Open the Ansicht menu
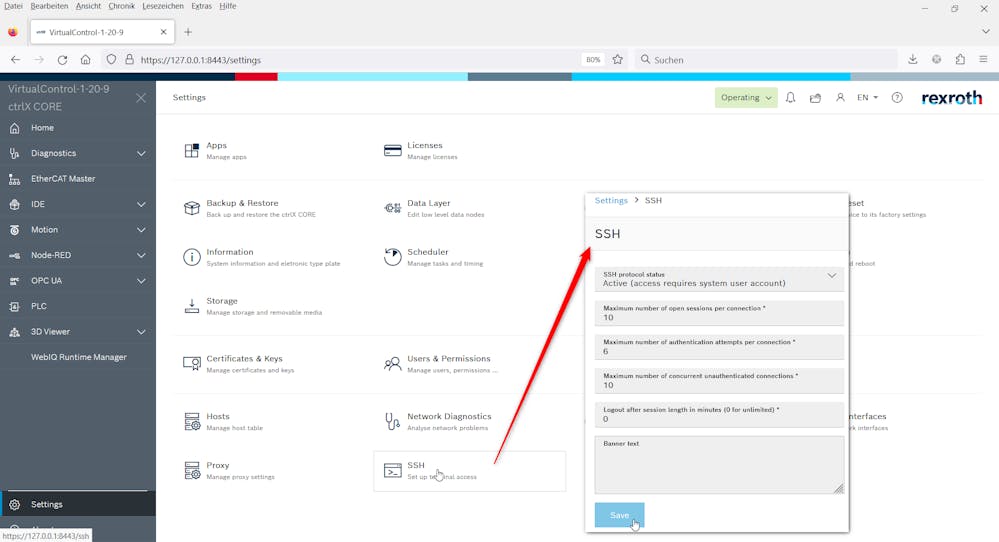Screen dimensions: 999x542 (88, 6)
